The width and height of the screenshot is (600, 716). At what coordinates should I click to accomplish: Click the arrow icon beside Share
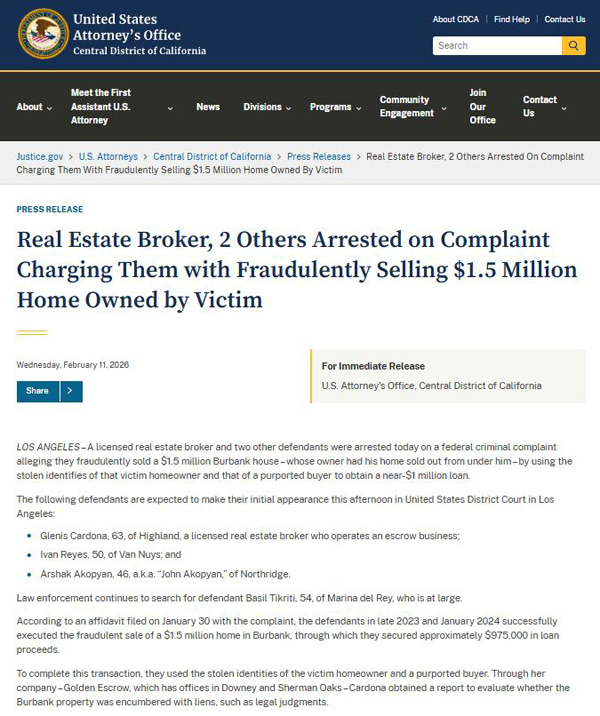tap(70, 391)
